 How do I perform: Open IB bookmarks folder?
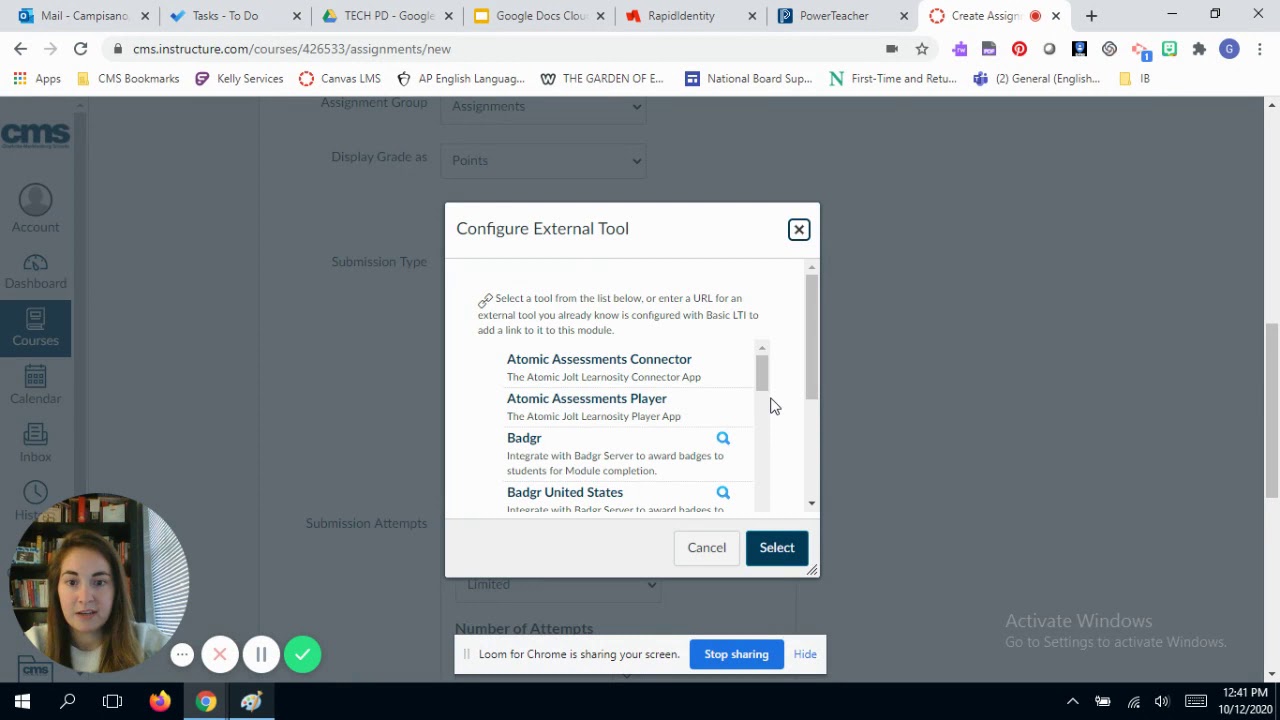point(1134,79)
